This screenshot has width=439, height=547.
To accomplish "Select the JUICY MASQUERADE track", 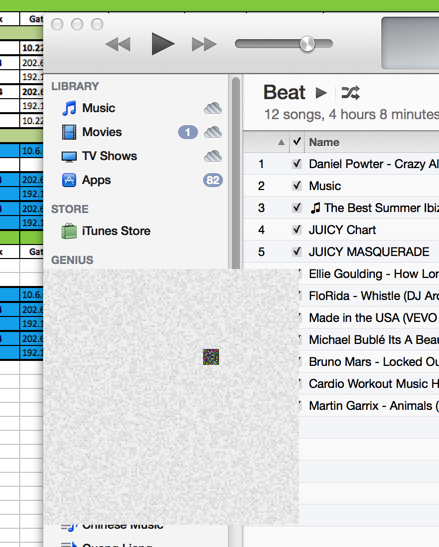I will pos(369,252).
